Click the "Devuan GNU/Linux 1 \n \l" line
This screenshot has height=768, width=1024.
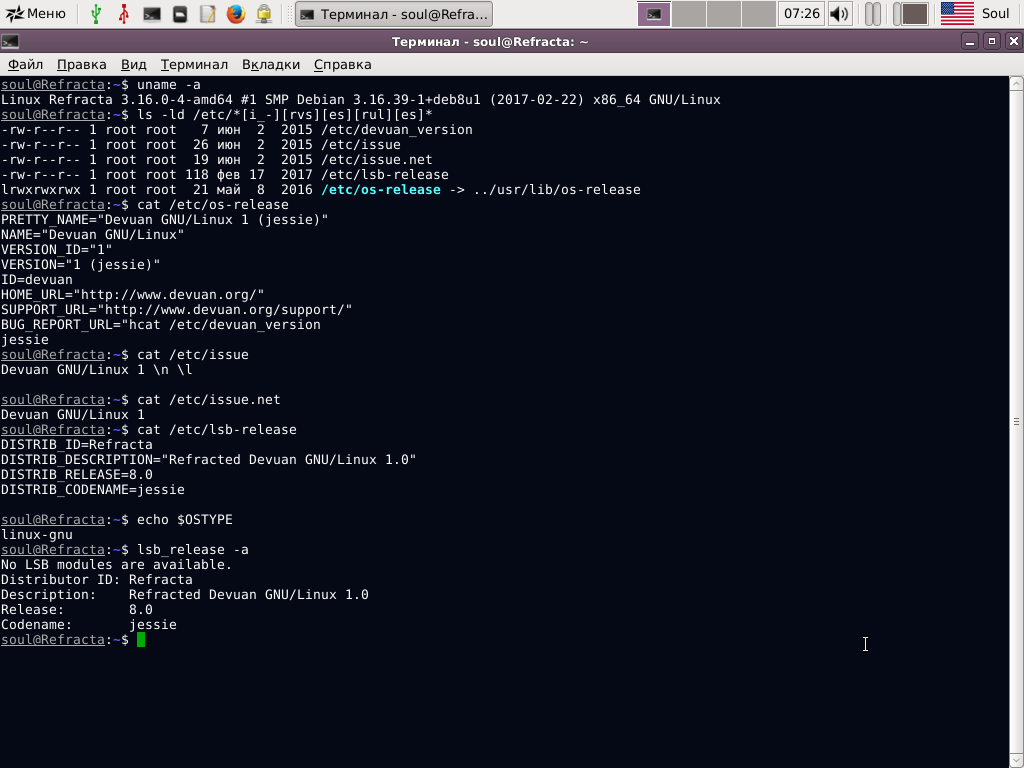point(97,370)
